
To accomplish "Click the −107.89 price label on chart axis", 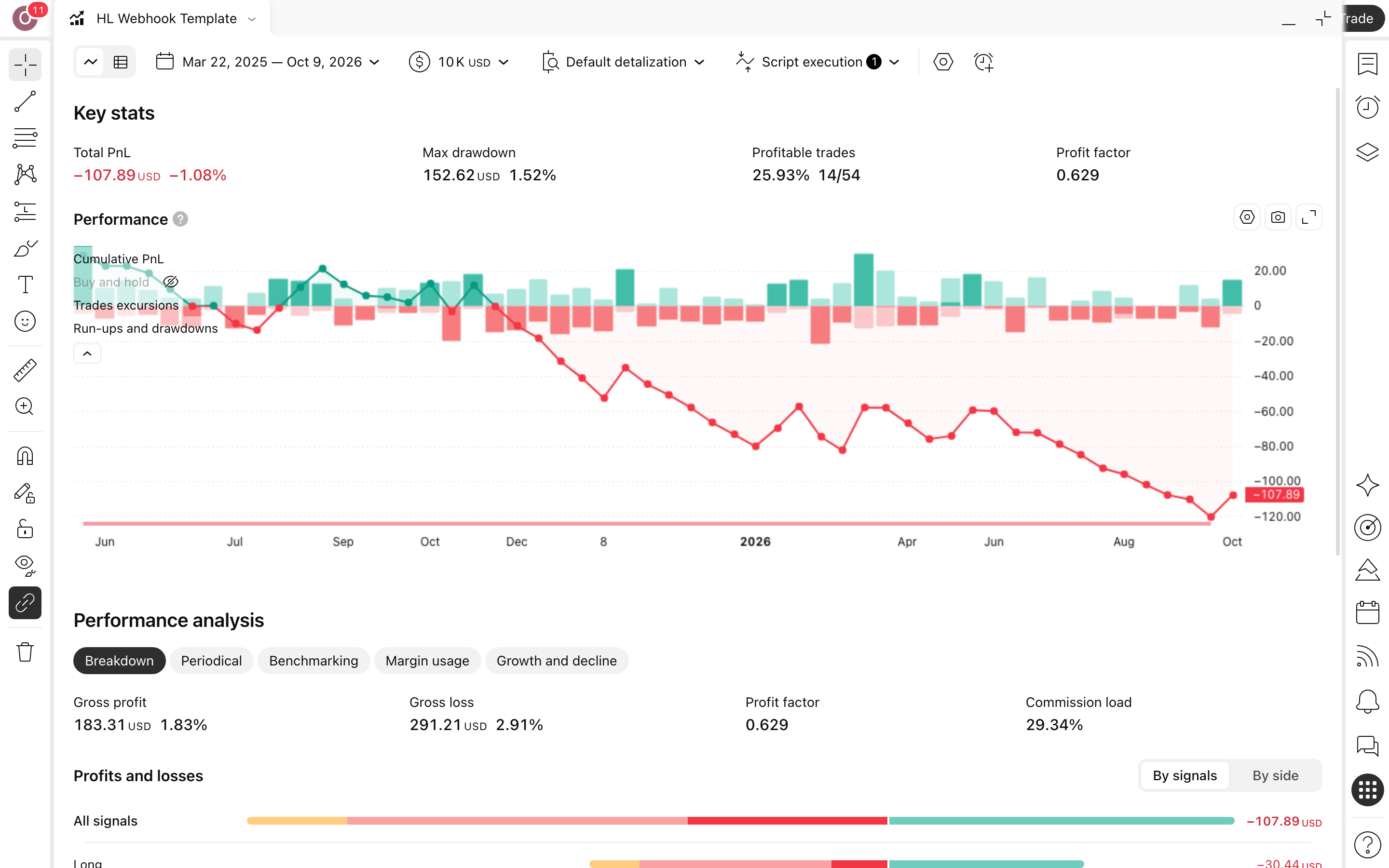I will tap(1274, 495).
